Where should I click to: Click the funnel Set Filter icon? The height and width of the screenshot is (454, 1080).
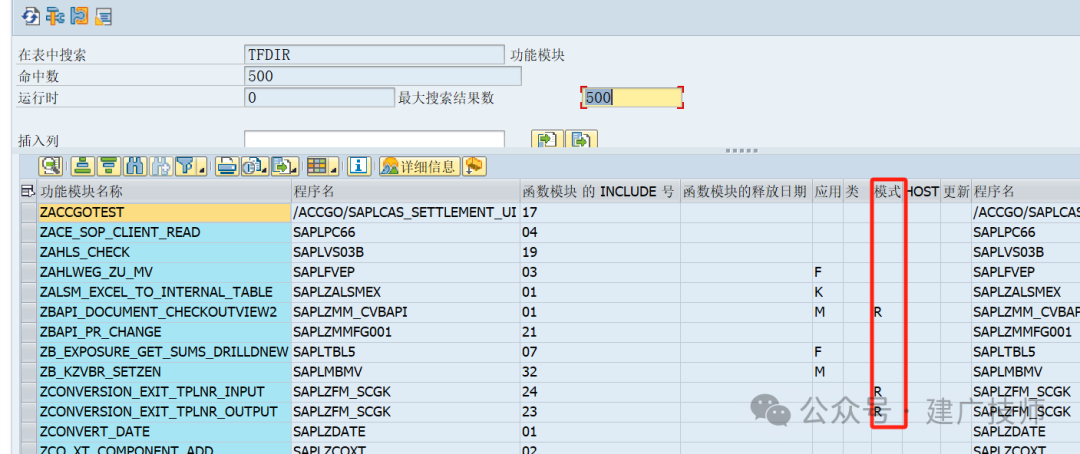[x=186, y=165]
